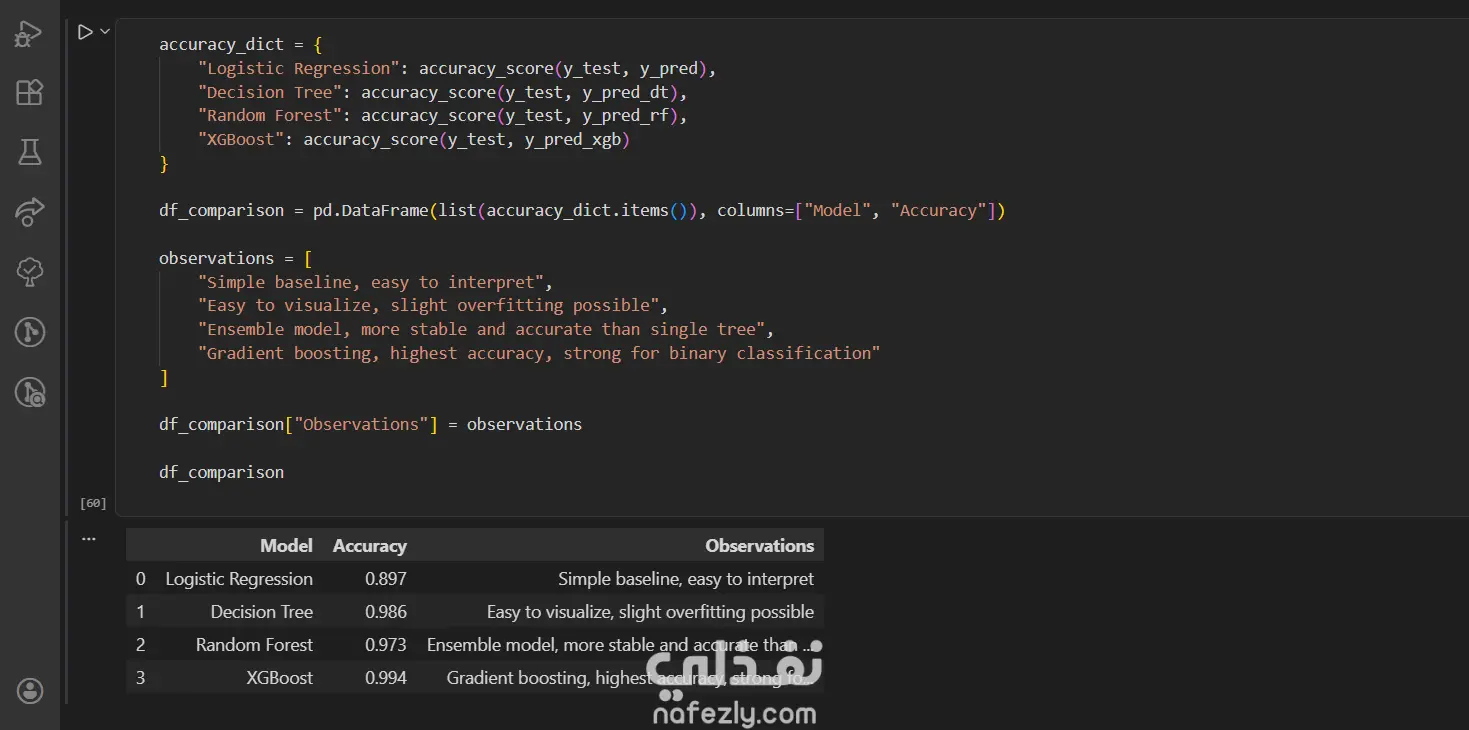Open the Testing flask view

[x=30, y=152]
